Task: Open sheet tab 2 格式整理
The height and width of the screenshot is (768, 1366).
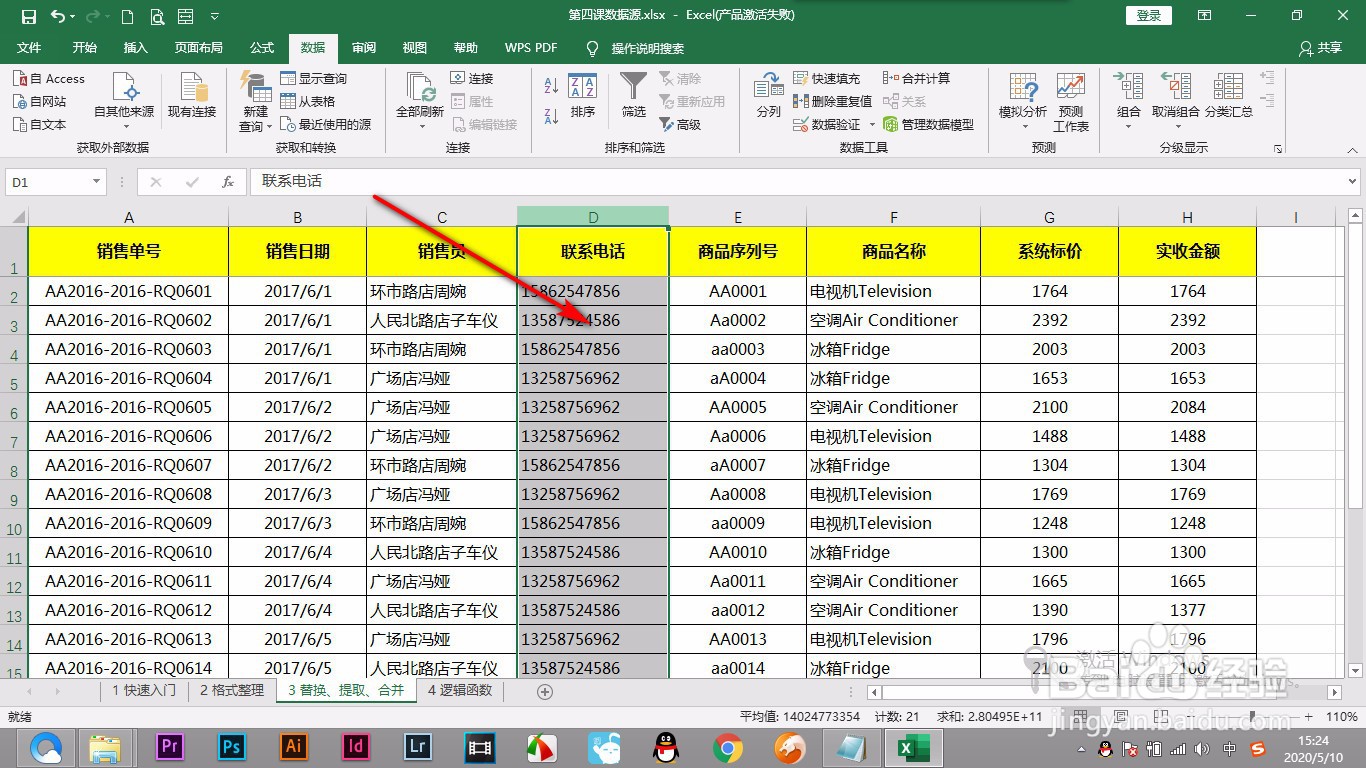Action: [x=232, y=690]
